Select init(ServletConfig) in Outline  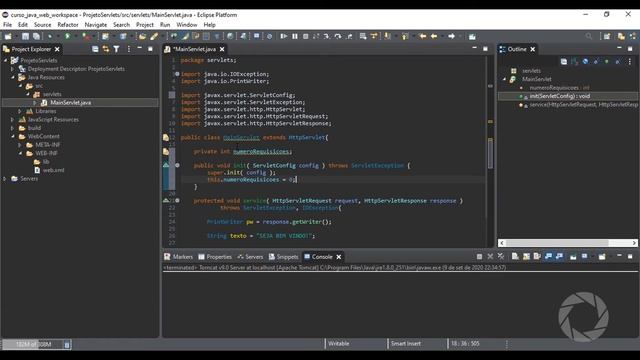(560, 96)
